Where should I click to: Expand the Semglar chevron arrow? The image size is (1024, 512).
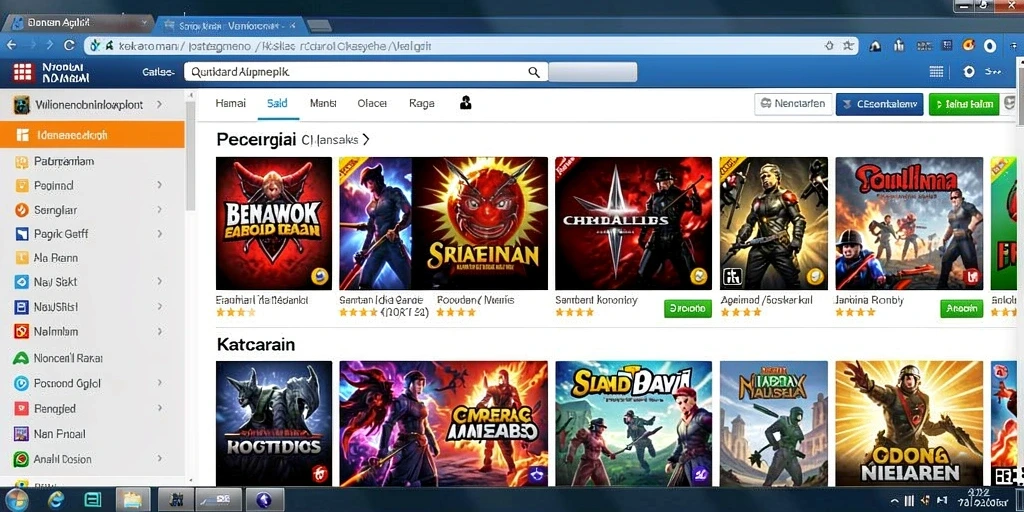coord(159,210)
